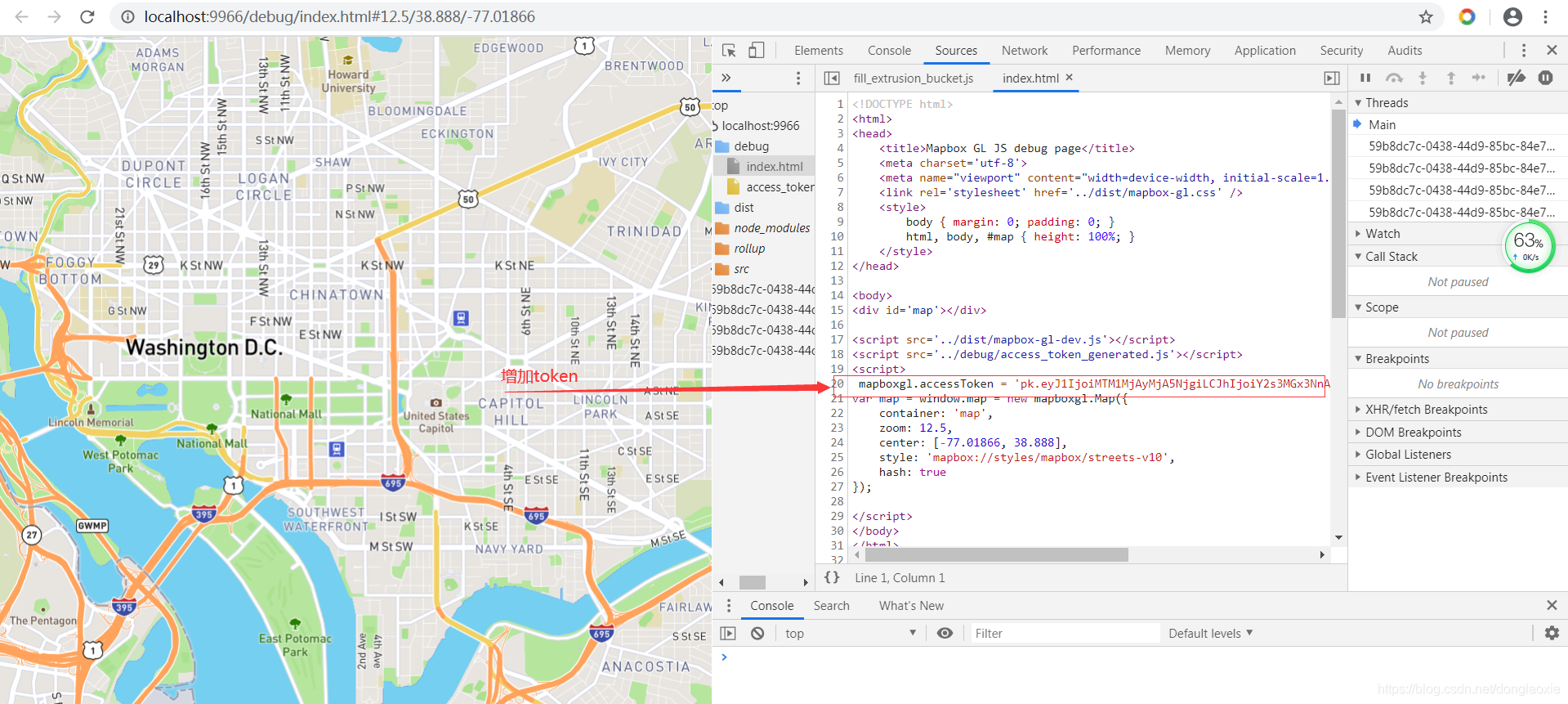Switch to the Console panel tab
The width and height of the screenshot is (1568, 704).
(x=889, y=51)
